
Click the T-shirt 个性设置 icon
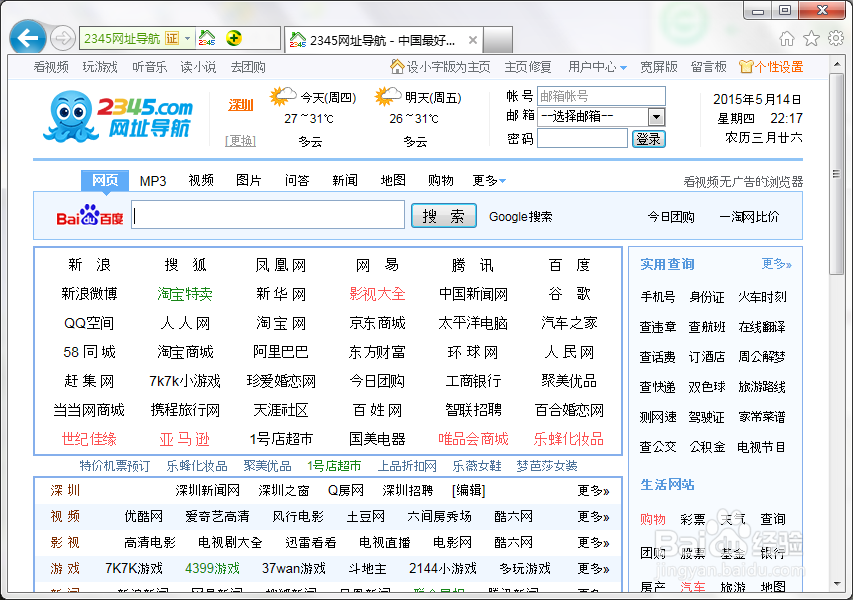pyautogui.click(x=745, y=67)
